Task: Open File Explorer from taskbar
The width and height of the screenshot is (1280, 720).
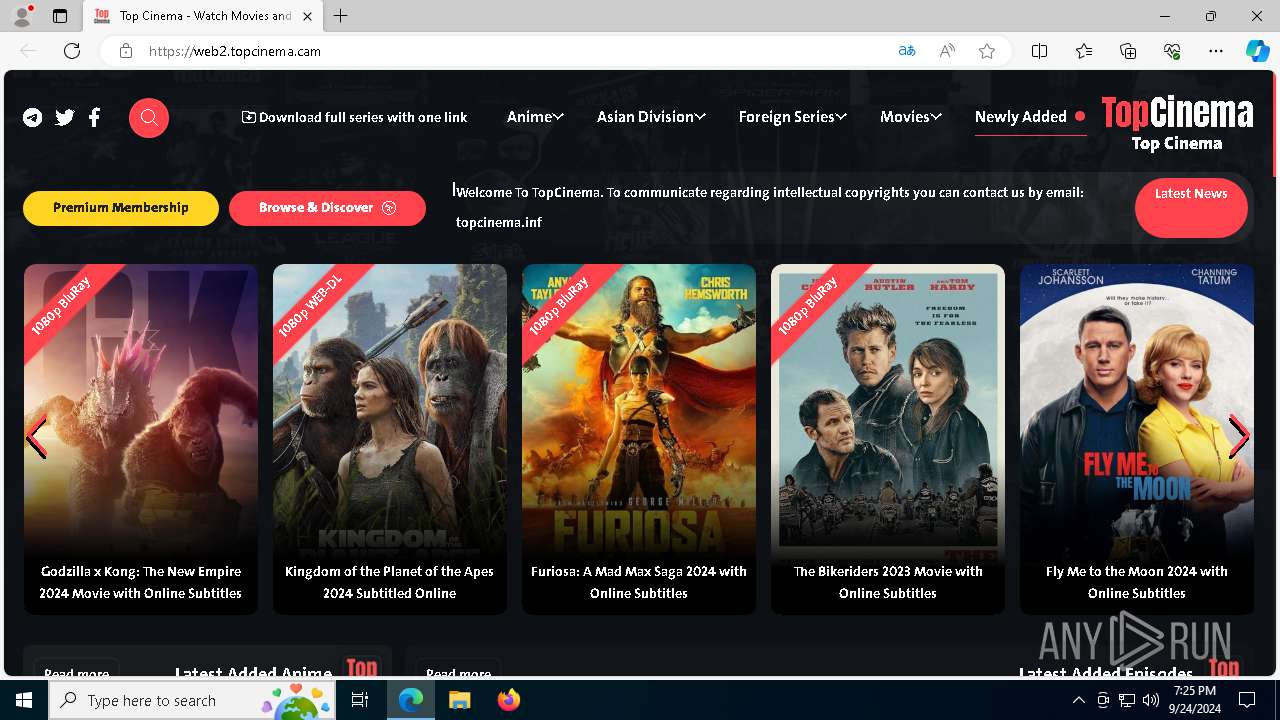Action: 459,700
